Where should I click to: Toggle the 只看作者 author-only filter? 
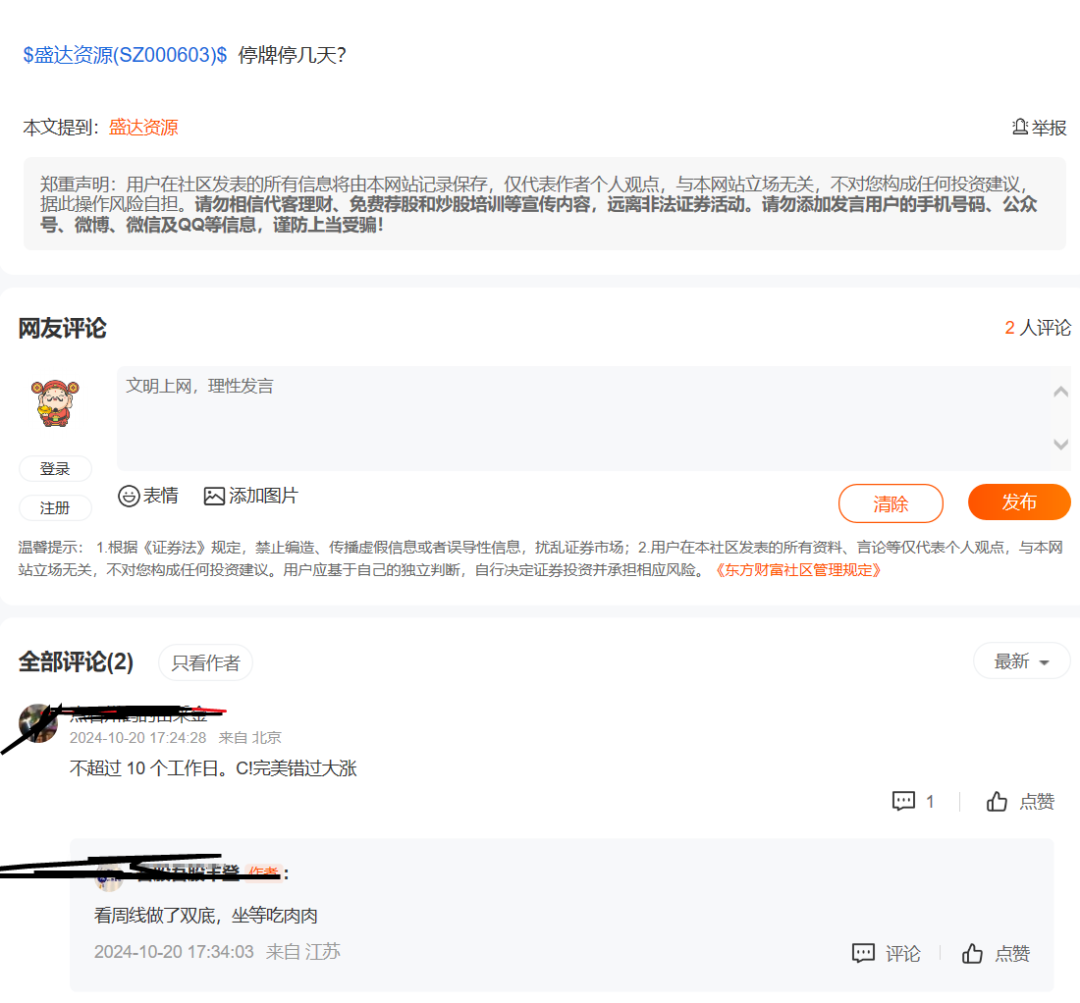click(x=205, y=663)
